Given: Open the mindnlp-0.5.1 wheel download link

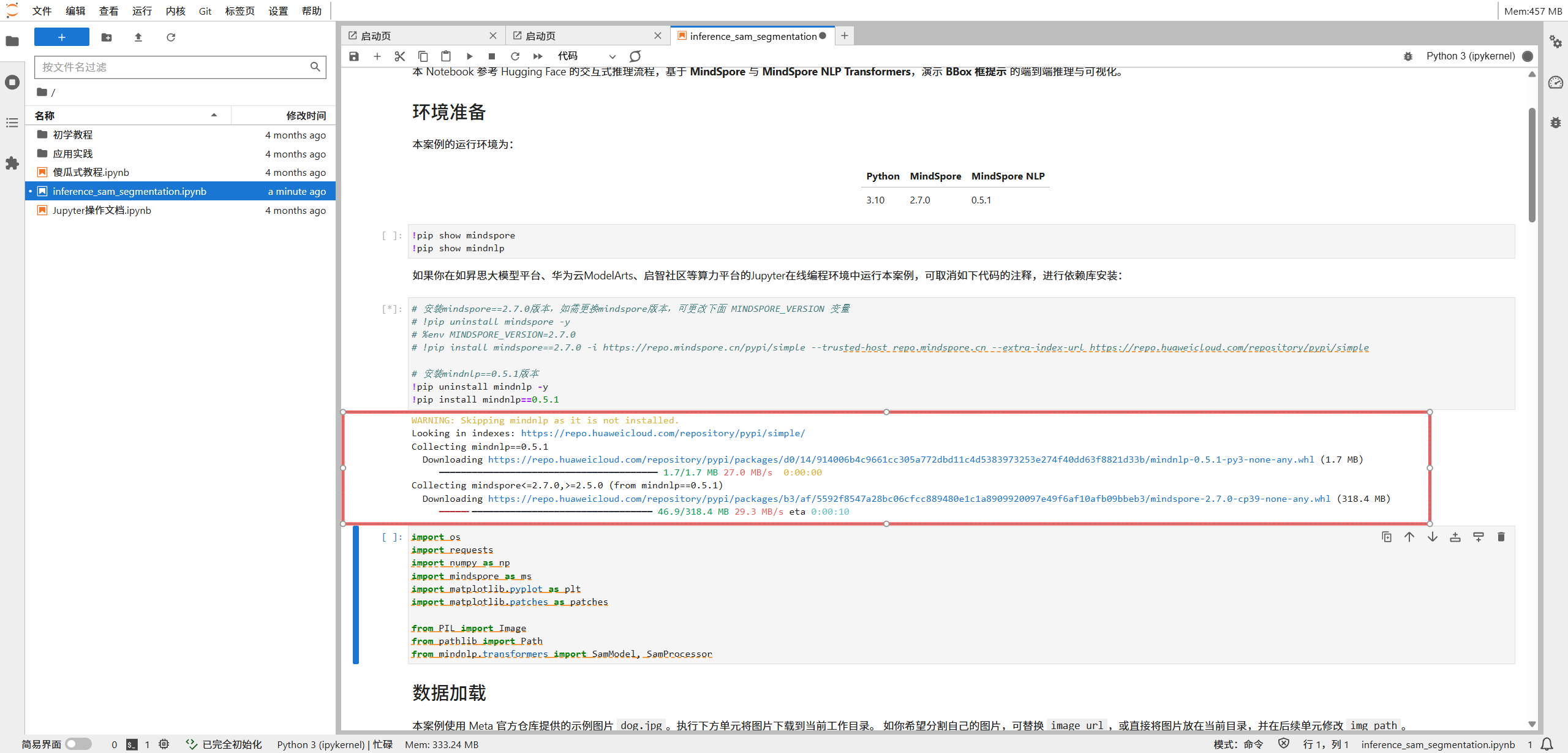Looking at the screenshot, I should coord(901,460).
